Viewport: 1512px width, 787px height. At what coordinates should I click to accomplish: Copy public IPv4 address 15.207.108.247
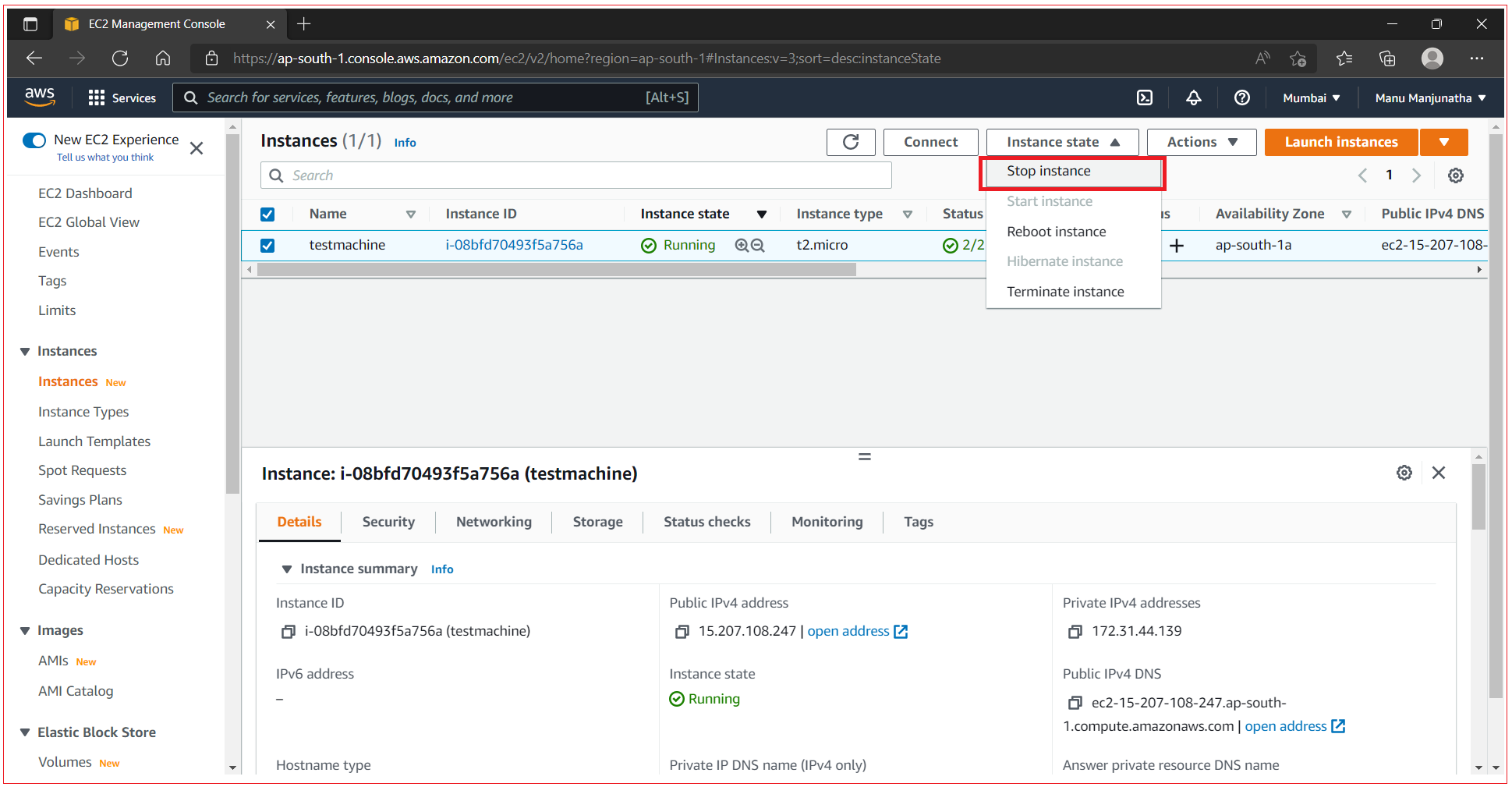click(x=682, y=632)
